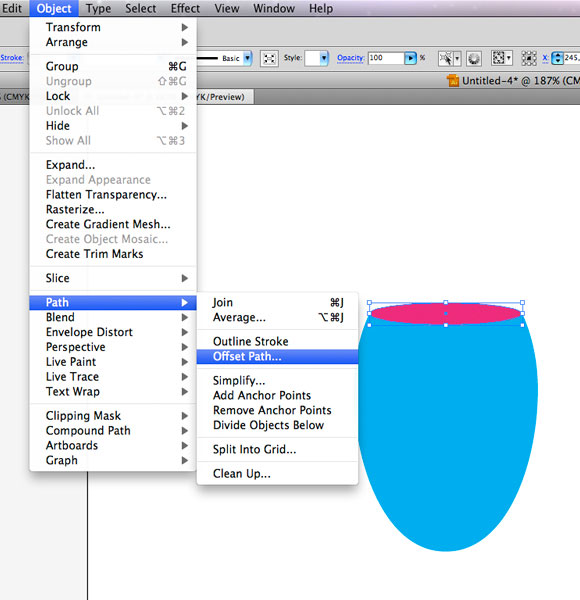The height and width of the screenshot is (600, 580).
Task: Click the highlighted Path menu item
Action: pos(113,302)
